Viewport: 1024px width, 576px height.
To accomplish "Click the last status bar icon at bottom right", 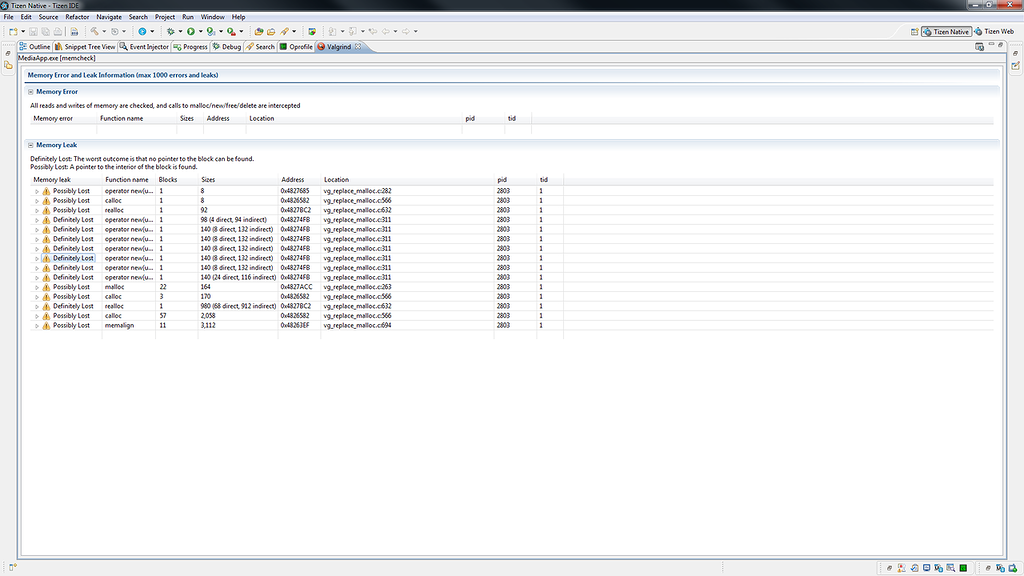I will click(x=1013, y=568).
